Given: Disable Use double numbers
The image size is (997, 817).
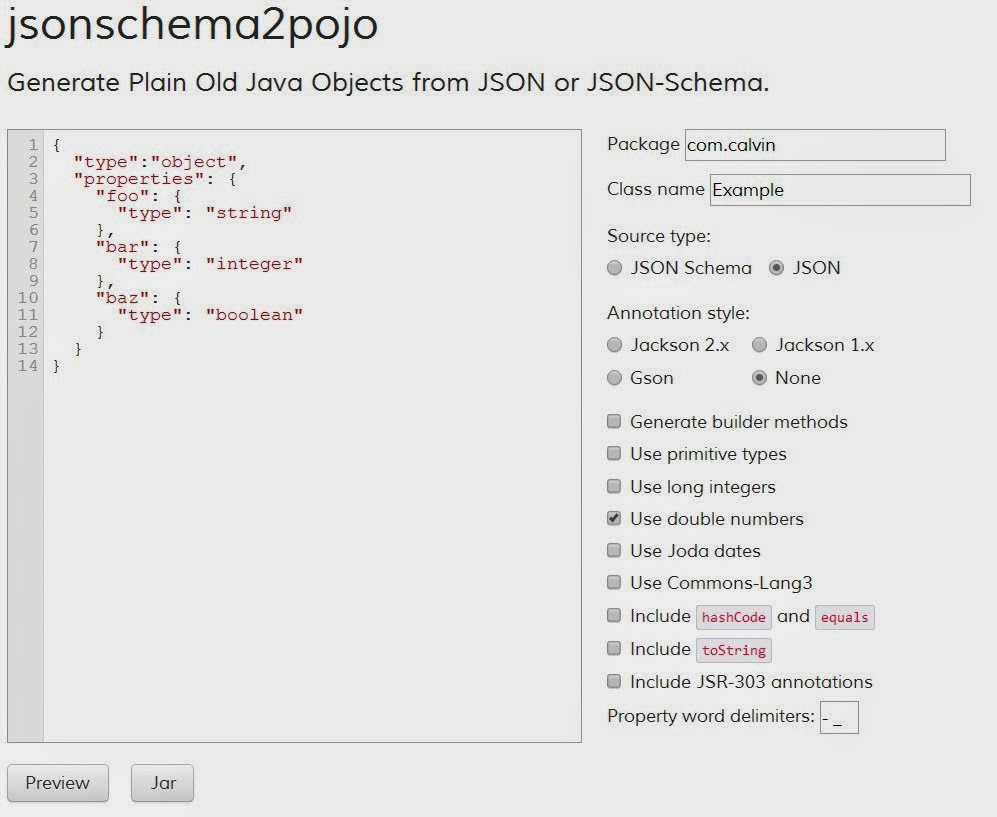Looking at the screenshot, I should click(613, 519).
